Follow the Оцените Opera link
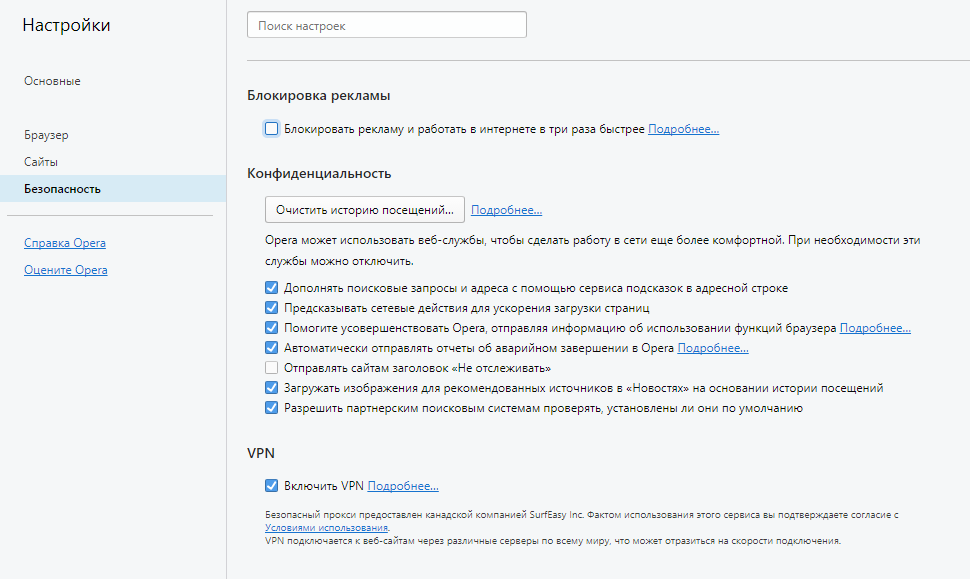 pos(66,270)
